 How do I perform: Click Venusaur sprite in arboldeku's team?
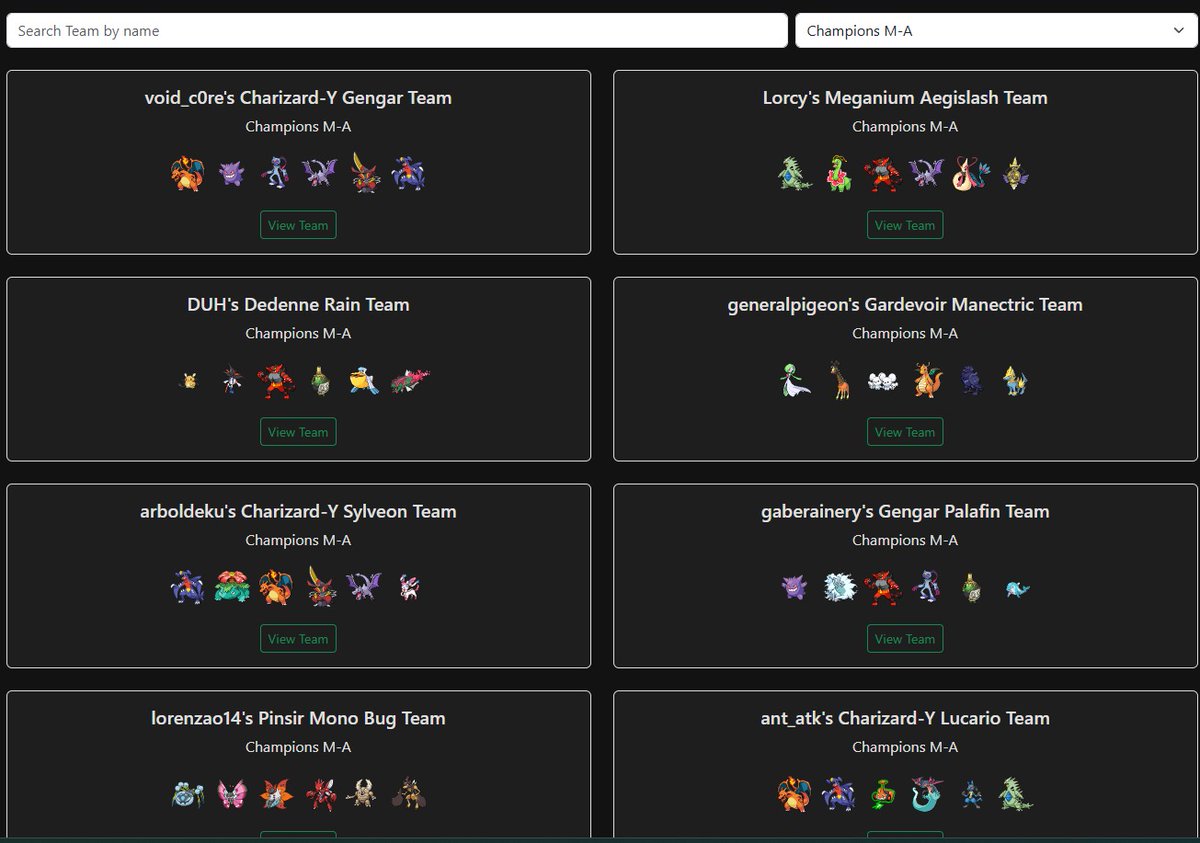point(232,587)
